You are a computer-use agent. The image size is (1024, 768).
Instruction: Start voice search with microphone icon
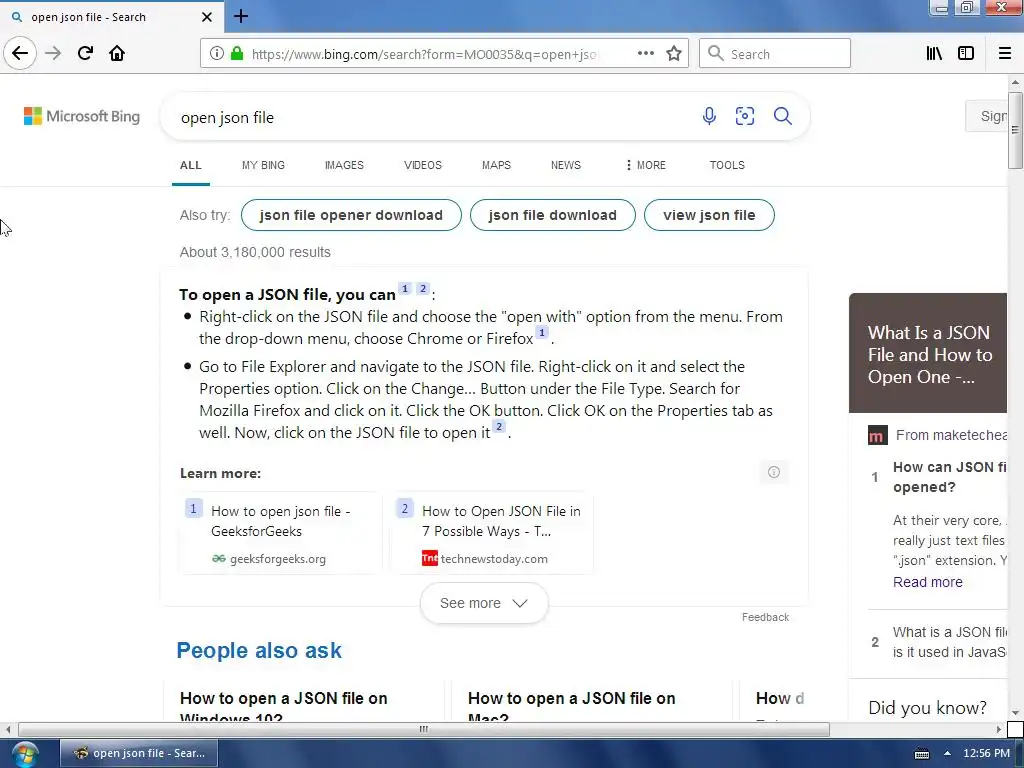point(709,116)
